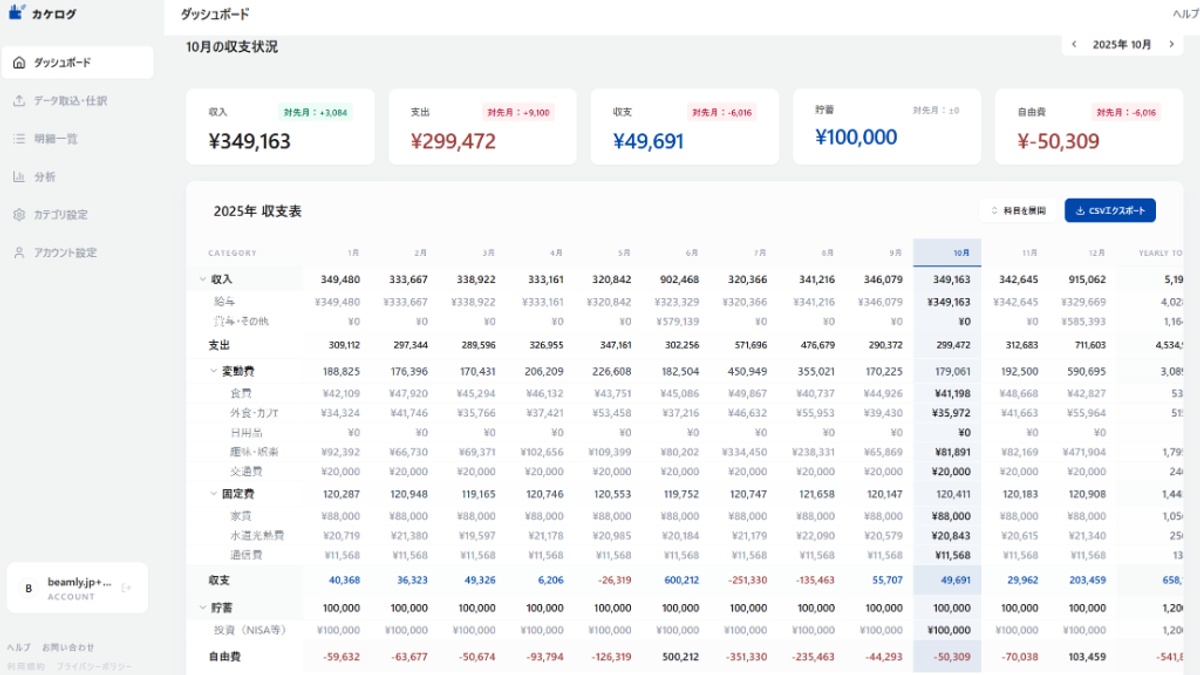Select the 12月 column header
1200x675 pixels.
click(x=1095, y=253)
